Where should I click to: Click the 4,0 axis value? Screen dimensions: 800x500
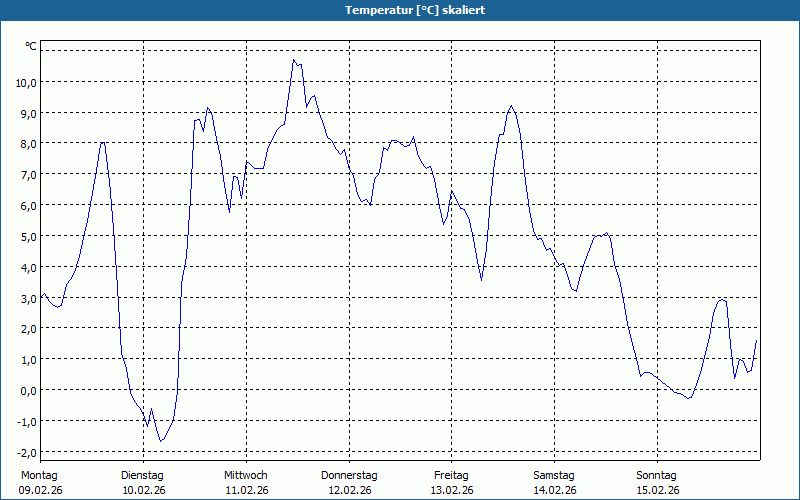coord(29,268)
